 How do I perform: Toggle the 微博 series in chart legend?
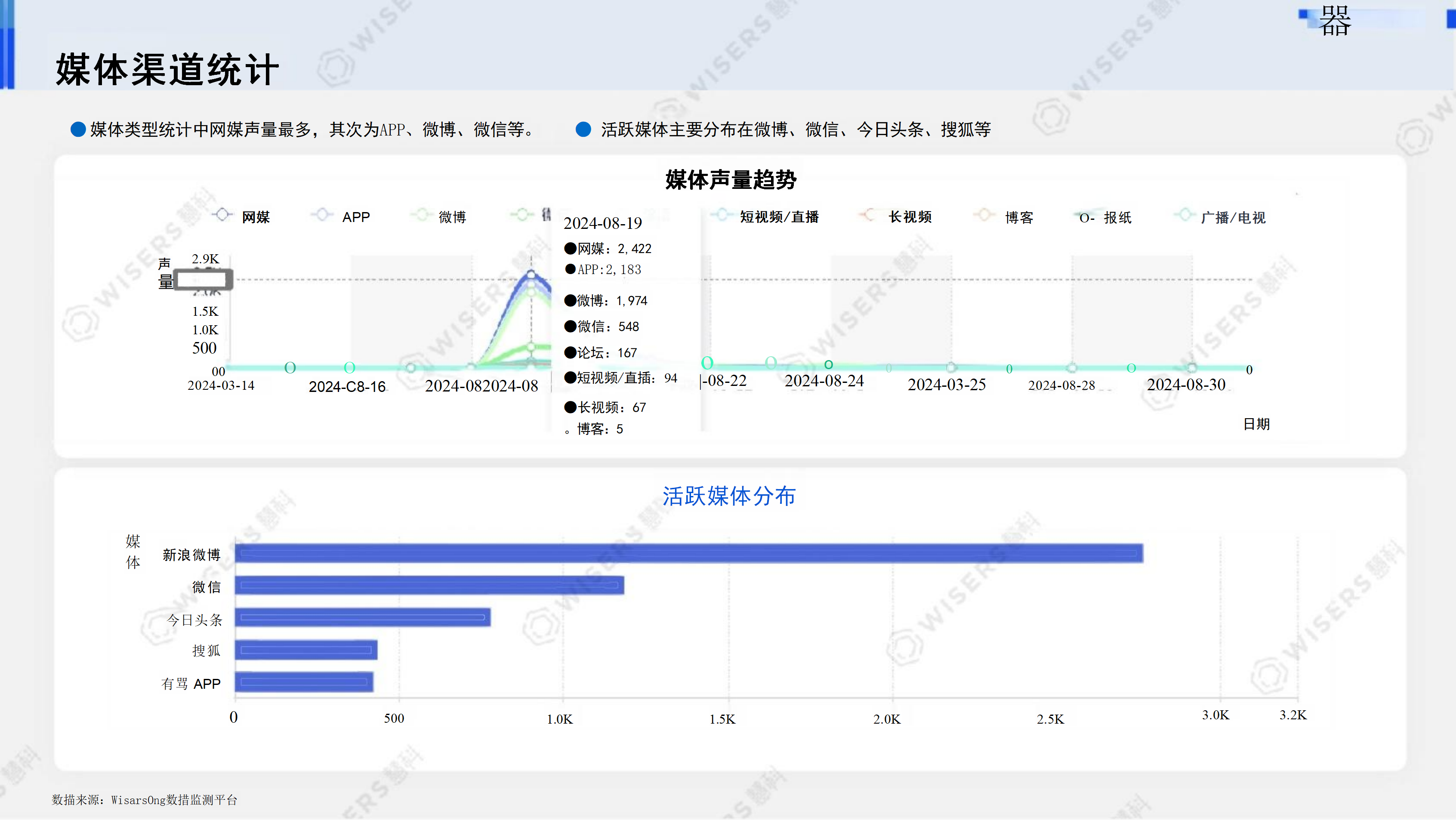click(438, 216)
